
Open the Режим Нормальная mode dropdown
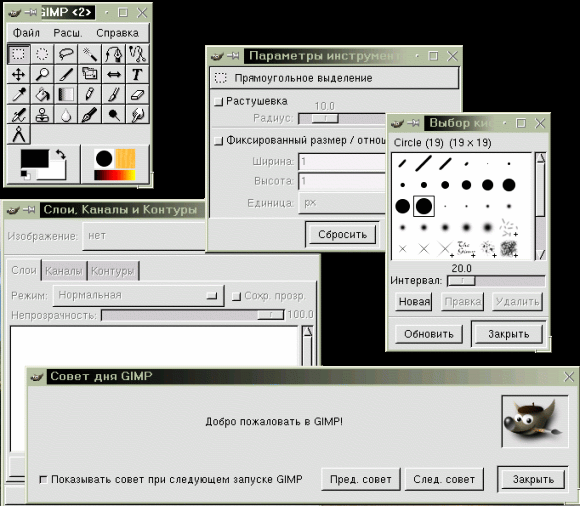[x=138, y=296]
